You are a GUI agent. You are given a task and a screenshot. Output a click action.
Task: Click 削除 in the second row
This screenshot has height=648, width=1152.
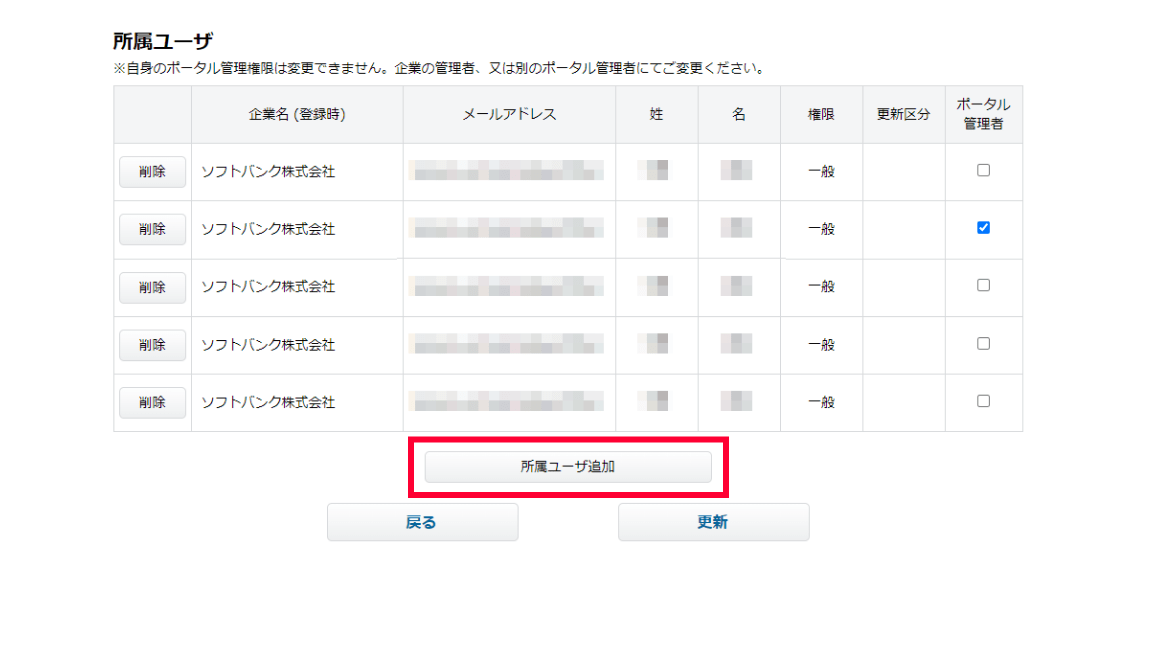click(x=152, y=229)
